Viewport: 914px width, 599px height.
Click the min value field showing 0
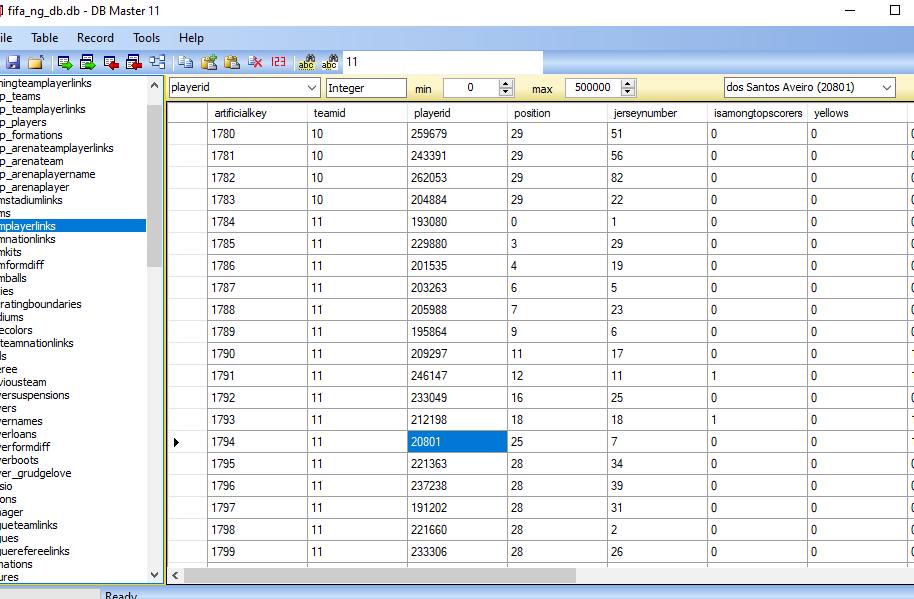pyautogui.click(x=471, y=88)
